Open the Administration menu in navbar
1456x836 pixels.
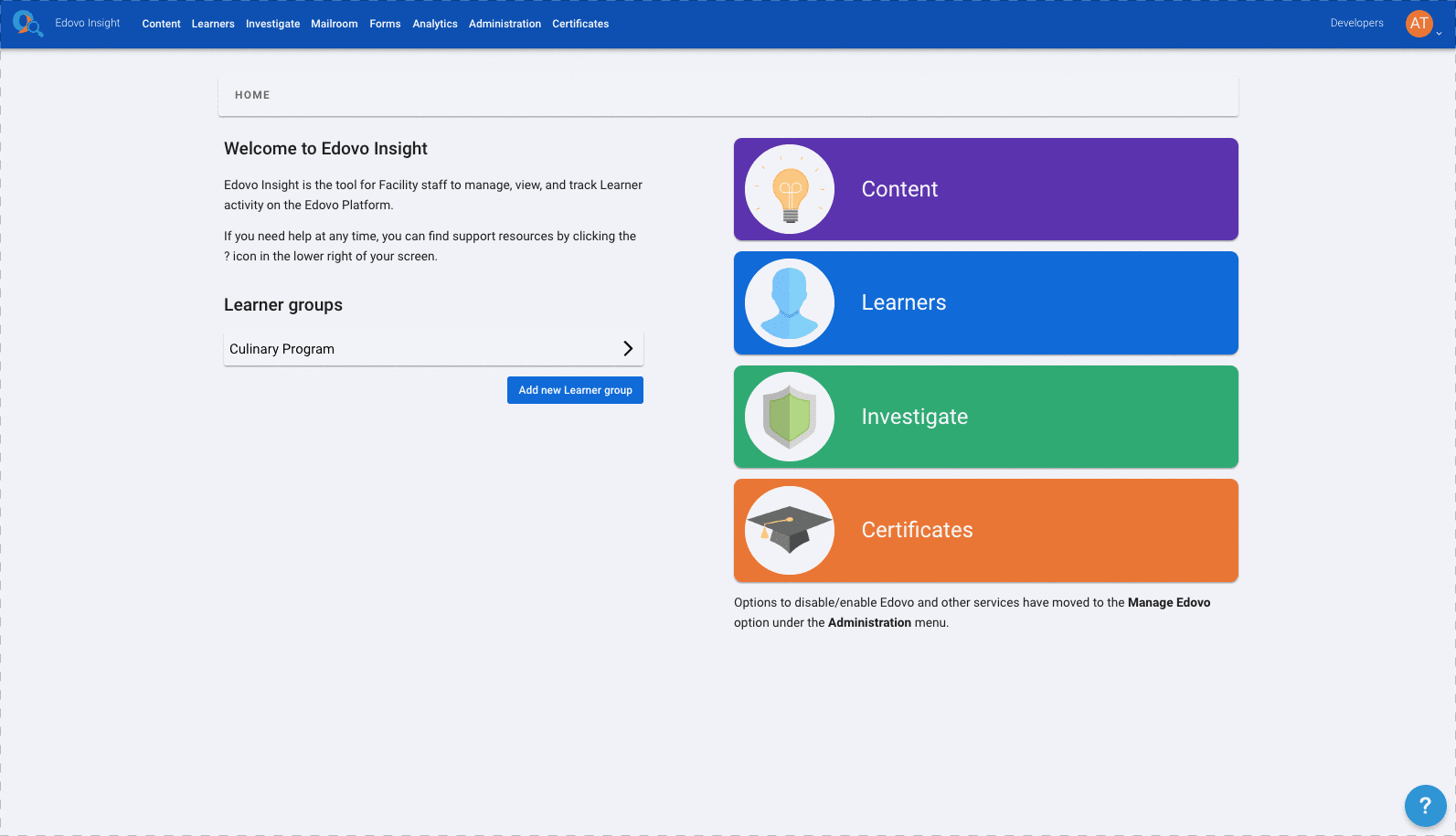(x=505, y=24)
